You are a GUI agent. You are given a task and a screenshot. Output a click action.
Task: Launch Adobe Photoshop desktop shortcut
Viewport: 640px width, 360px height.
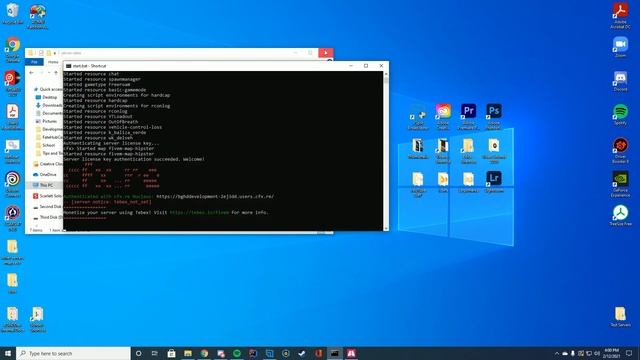pos(493,116)
